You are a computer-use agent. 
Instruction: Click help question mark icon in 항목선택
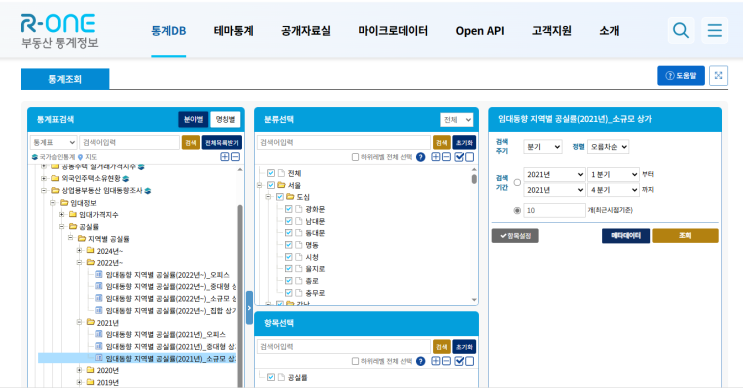point(420,361)
